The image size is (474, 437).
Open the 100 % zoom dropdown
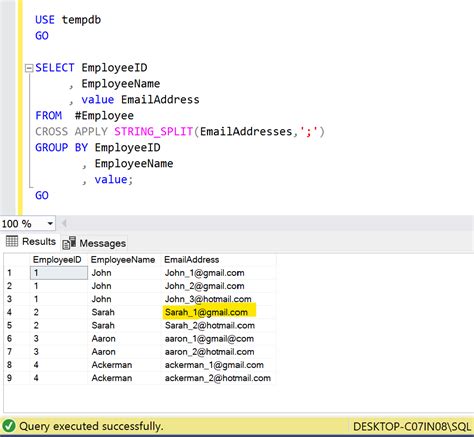point(50,223)
